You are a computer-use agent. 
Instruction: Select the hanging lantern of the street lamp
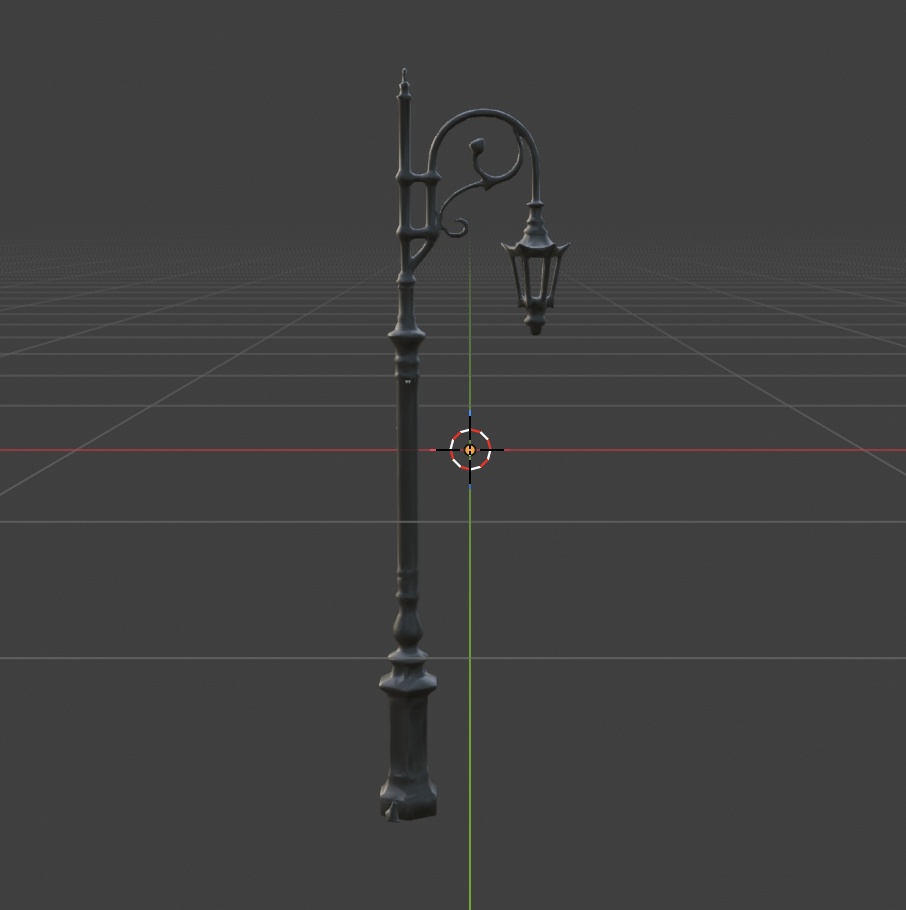[x=535, y=268]
